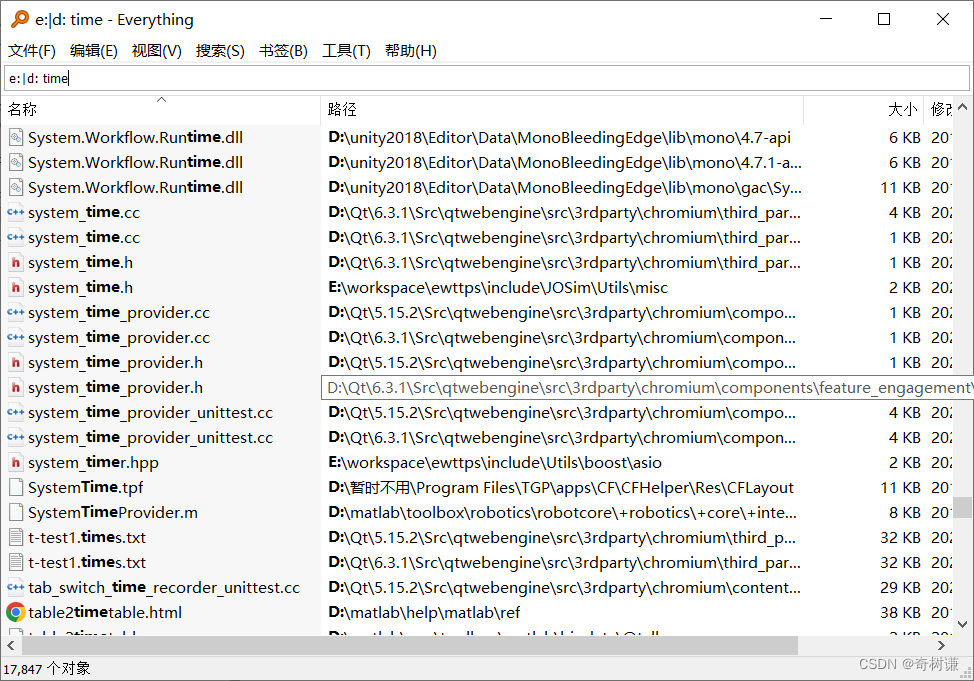The width and height of the screenshot is (974, 681).
Task: Click the 29 KB size of tab_switch_time_recorder_unittest.cc
Action: 900,587
